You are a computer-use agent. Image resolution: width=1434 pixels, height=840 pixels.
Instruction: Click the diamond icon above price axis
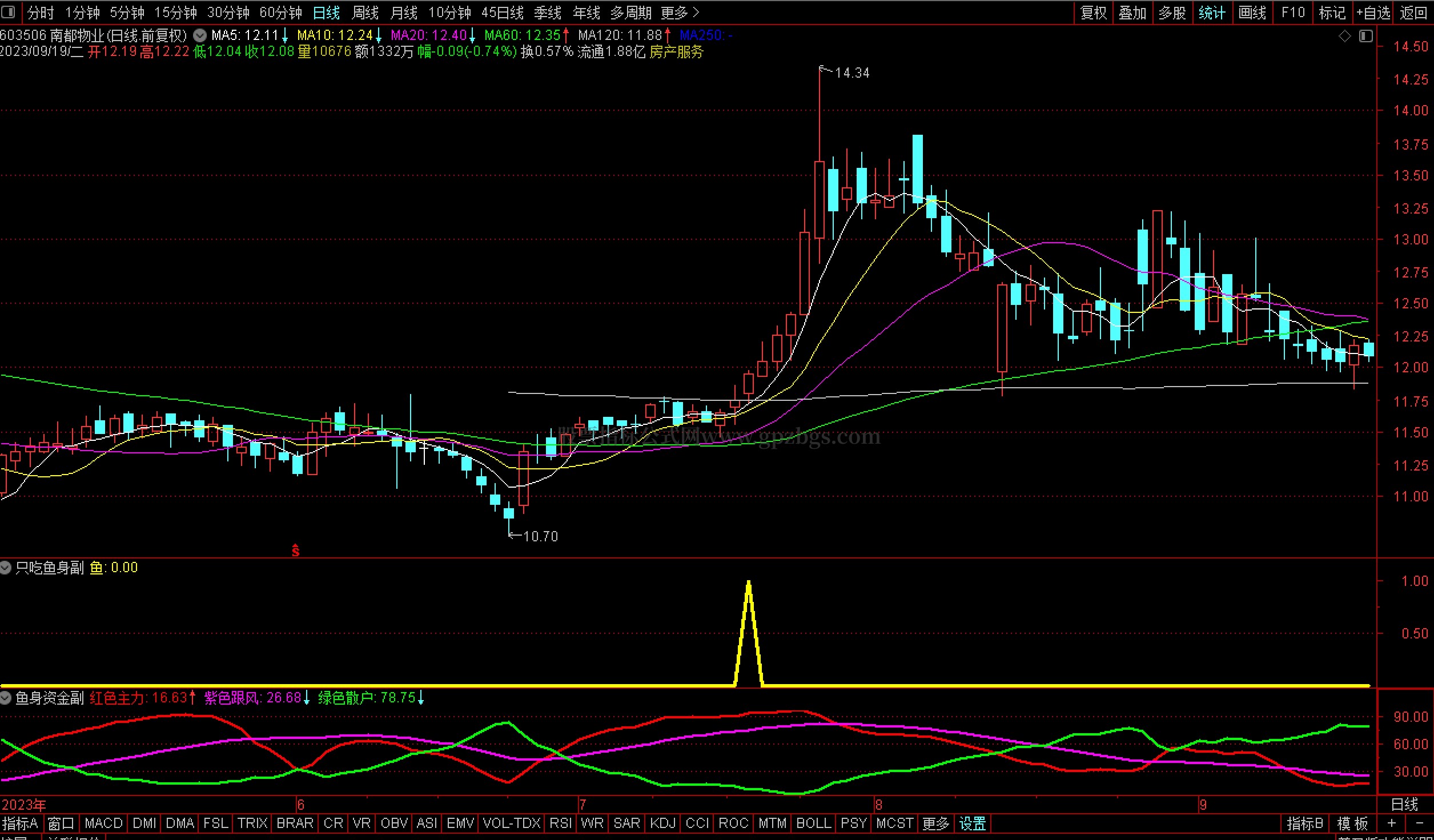click(x=1345, y=36)
